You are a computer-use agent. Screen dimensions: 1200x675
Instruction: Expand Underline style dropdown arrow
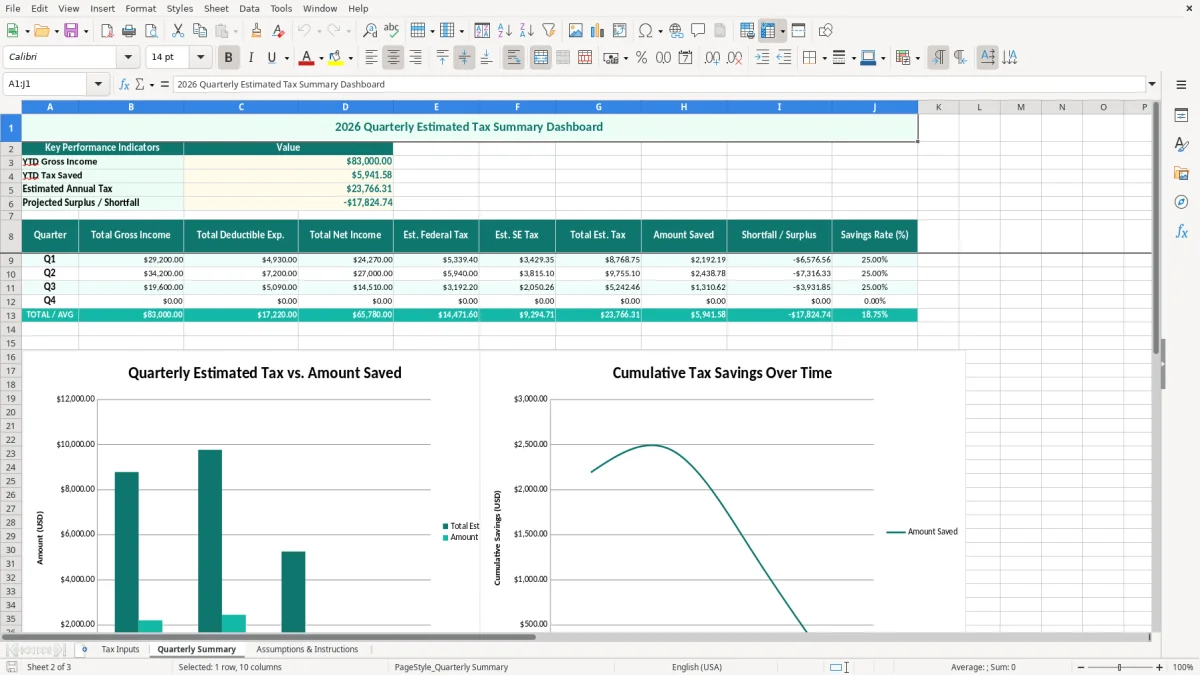coord(286,58)
